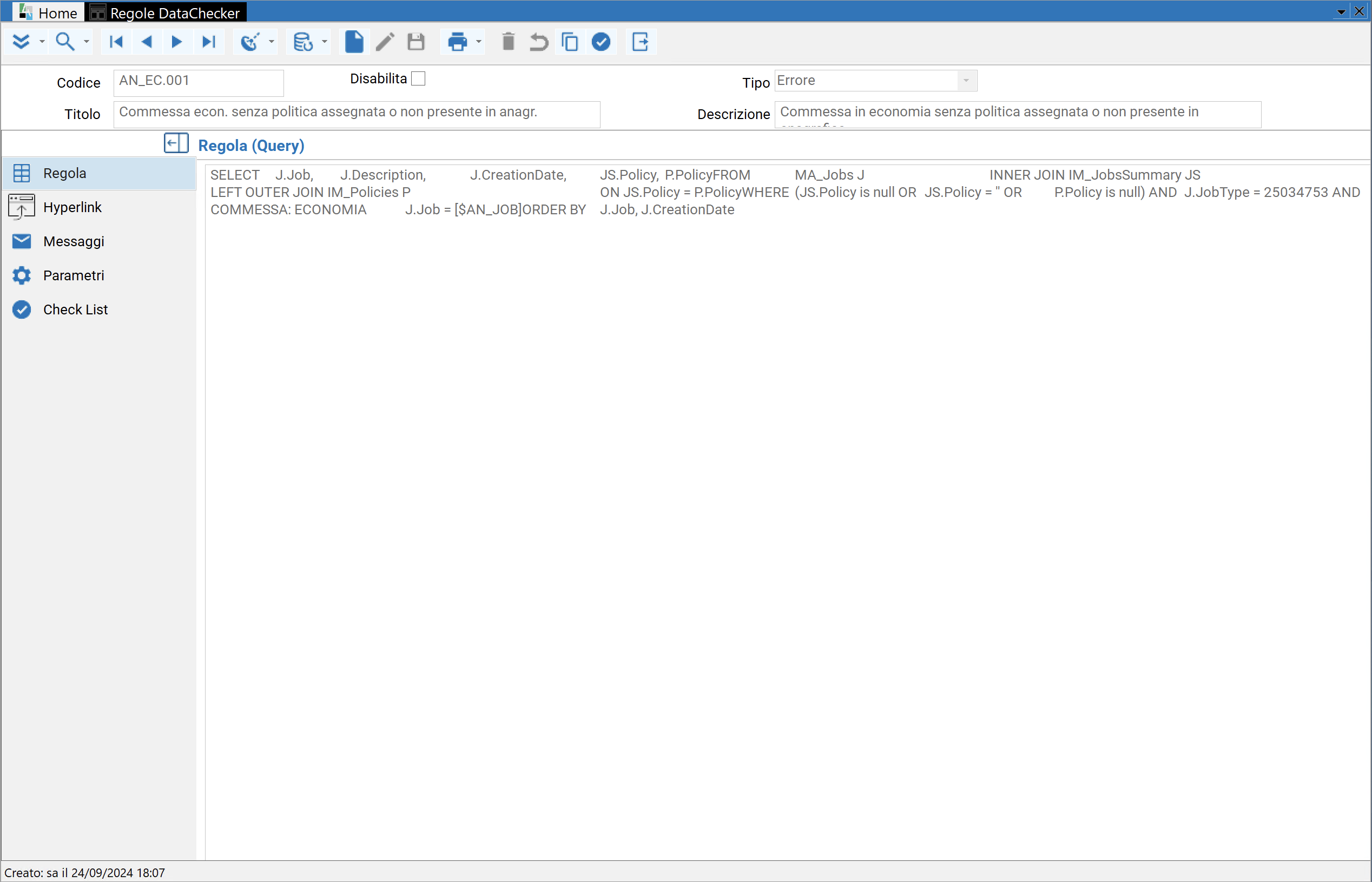Open the Regola section label

(x=65, y=173)
